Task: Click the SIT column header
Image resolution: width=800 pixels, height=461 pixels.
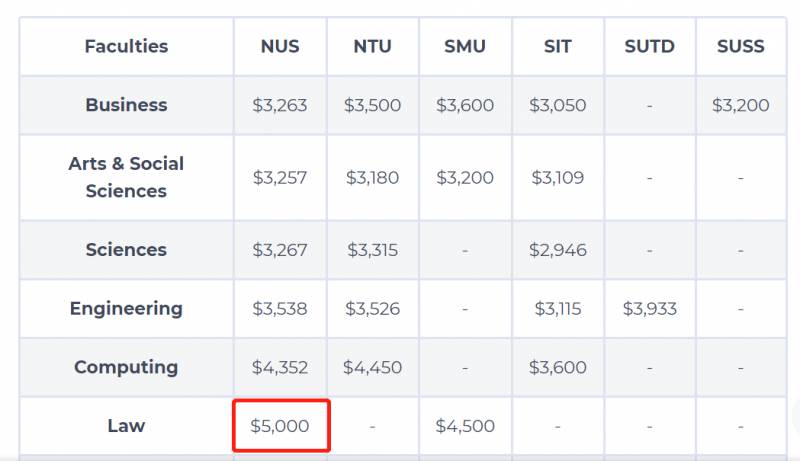Action: tap(557, 46)
